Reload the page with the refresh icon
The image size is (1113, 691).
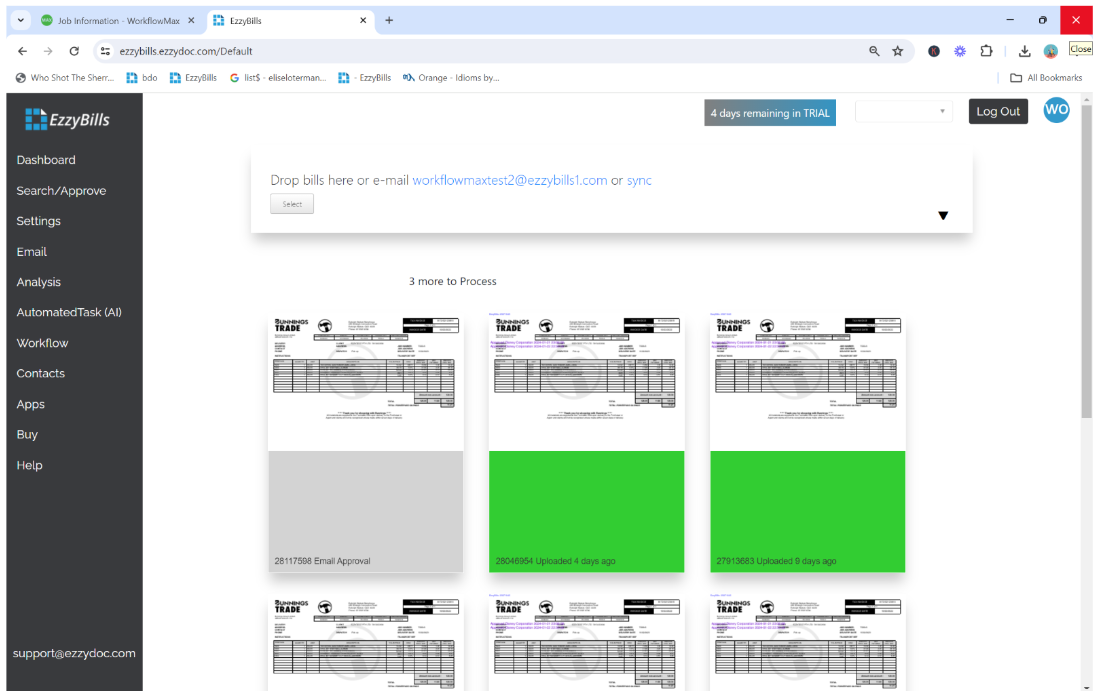click(73, 49)
